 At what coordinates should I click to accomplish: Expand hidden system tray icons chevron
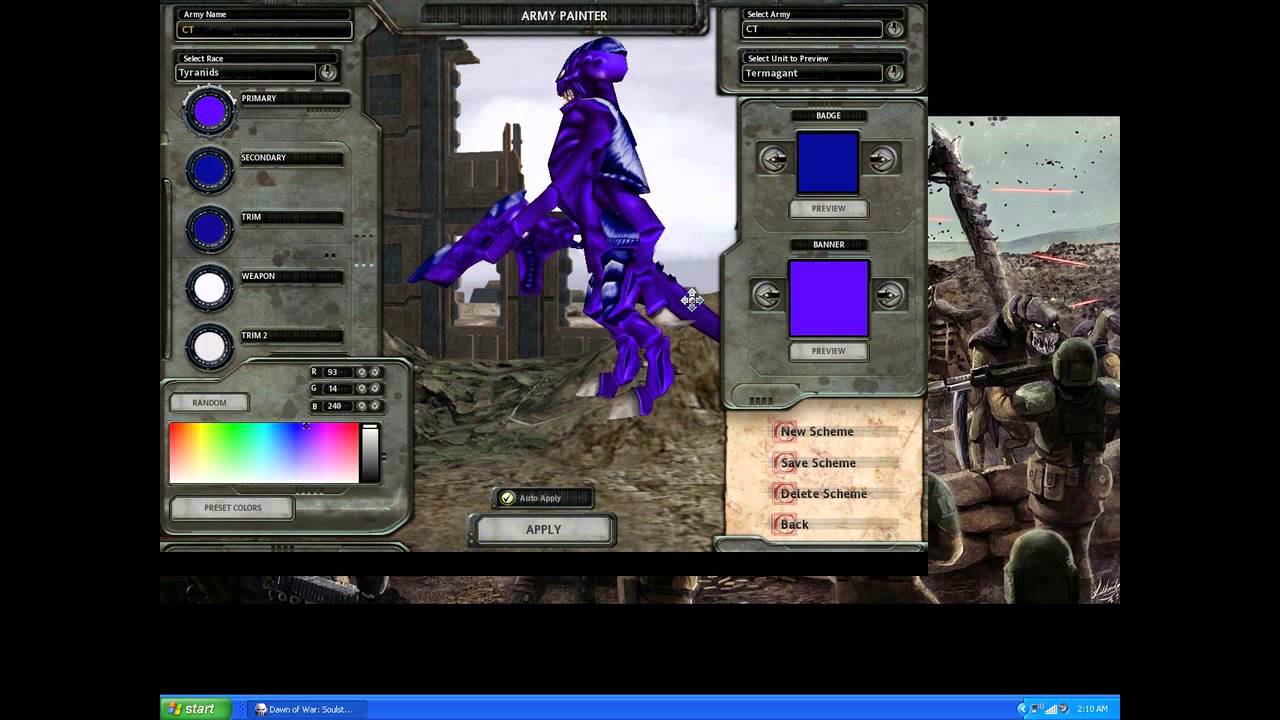coord(1023,709)
